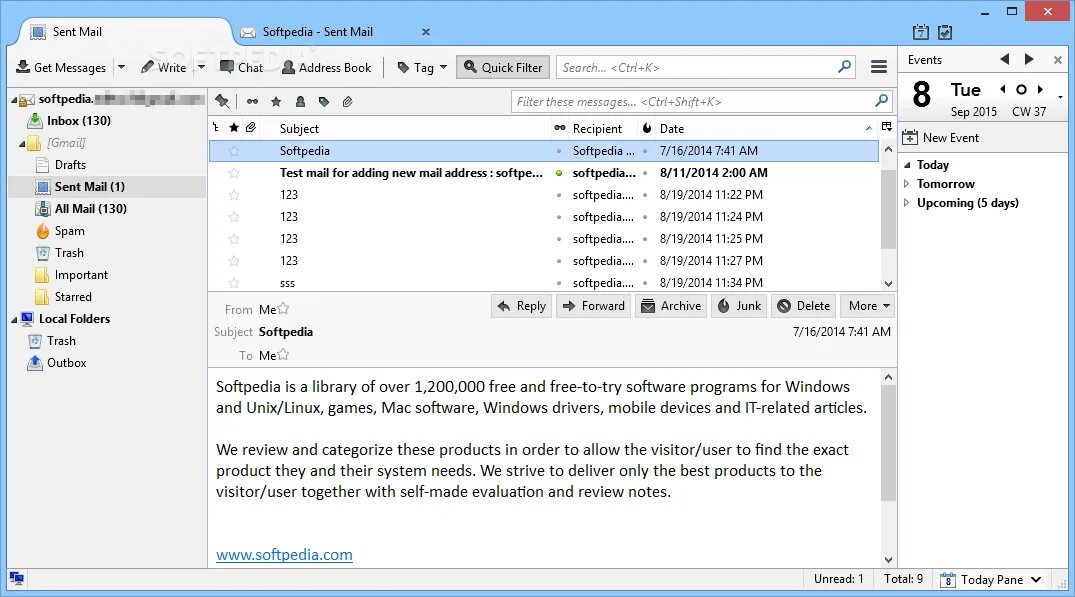Open Tag dropdown menu
This screenshot has width=1075, height=597.
coord(422,67)
